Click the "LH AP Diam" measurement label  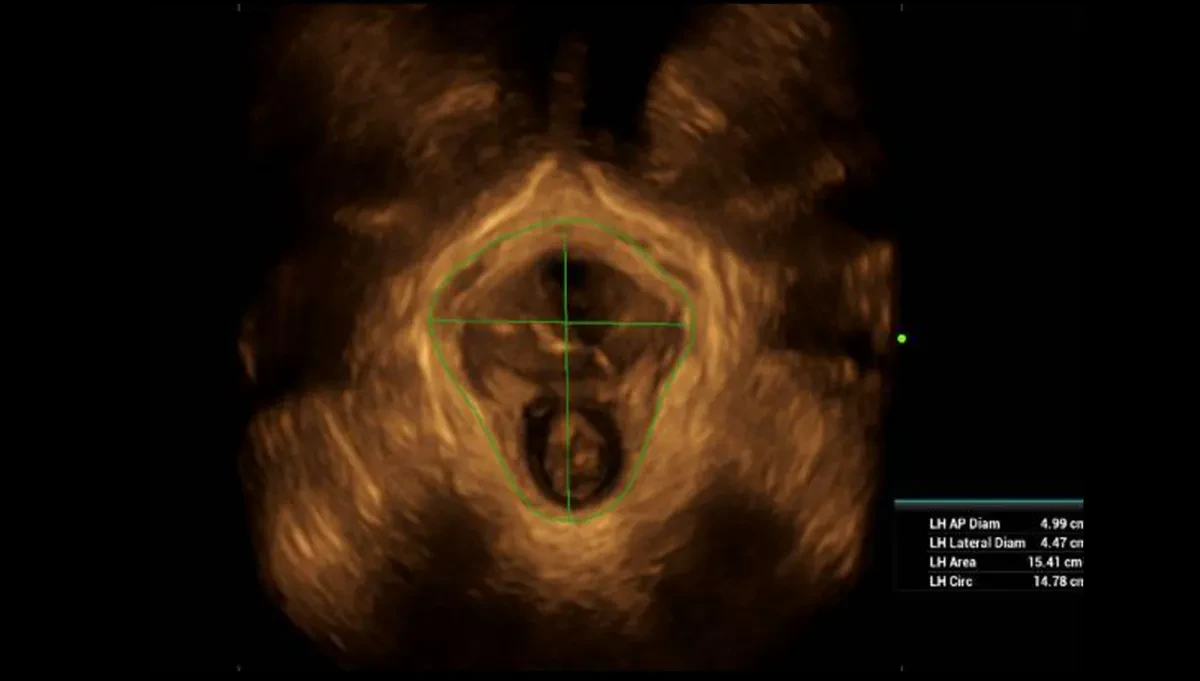point(964,524)
